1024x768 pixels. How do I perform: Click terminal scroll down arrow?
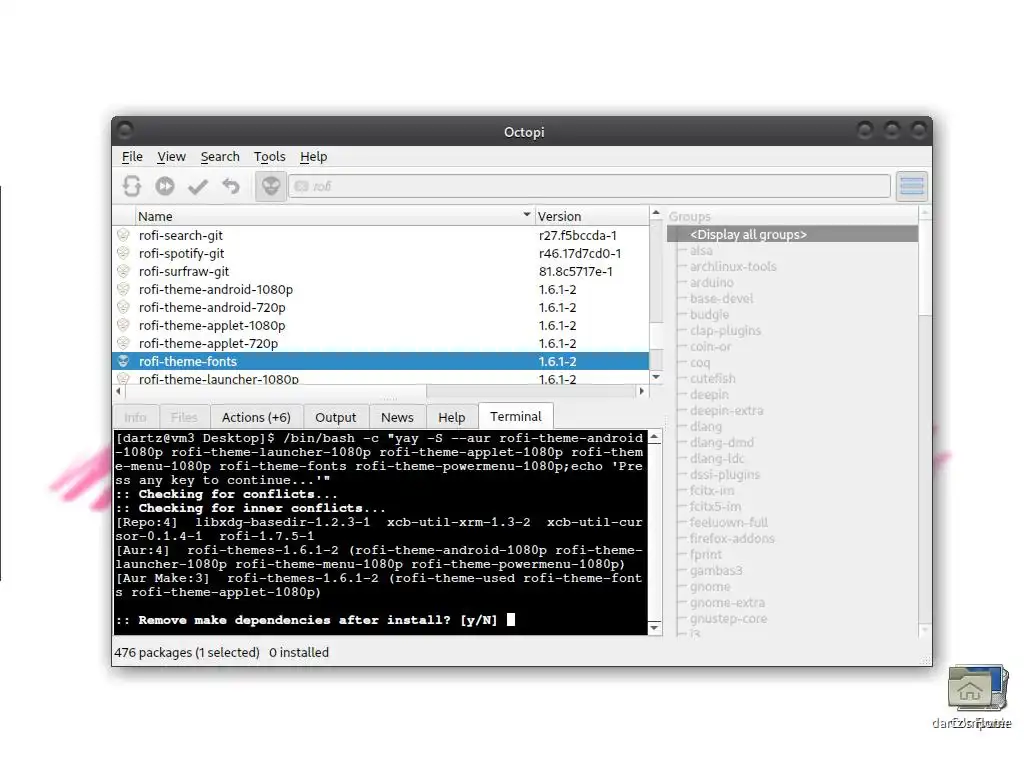pos(654,628)
